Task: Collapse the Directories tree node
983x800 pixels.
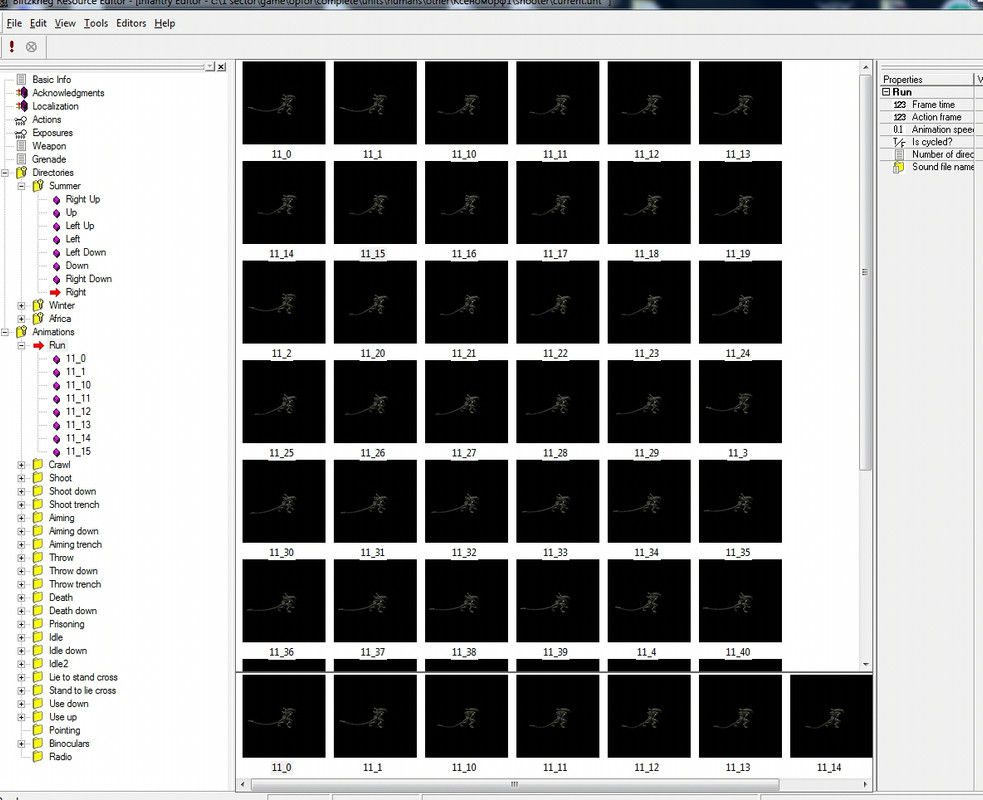Action: [5, 172]
